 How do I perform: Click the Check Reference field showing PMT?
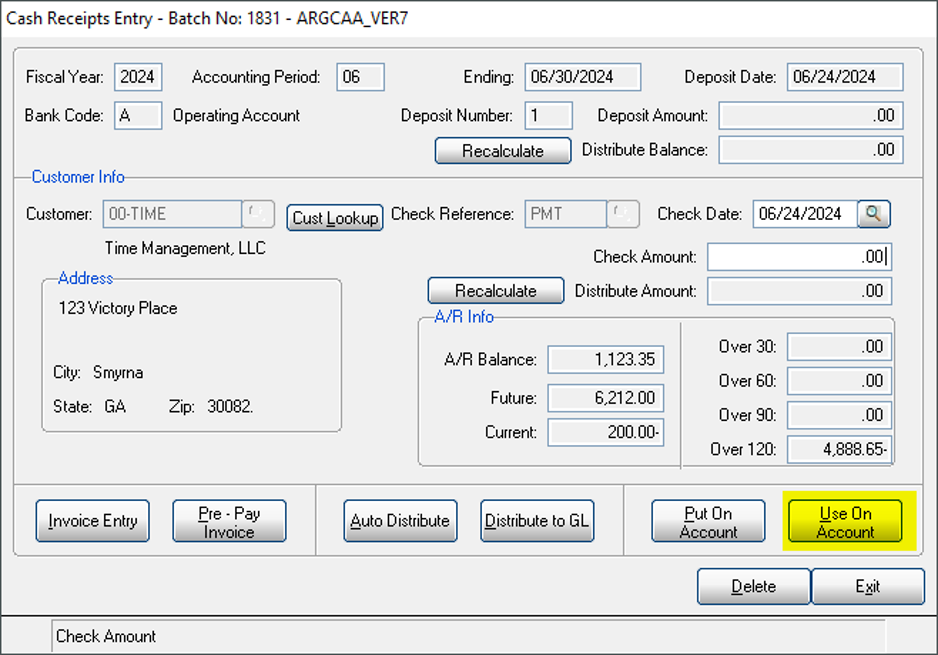[x=566, y=214]
